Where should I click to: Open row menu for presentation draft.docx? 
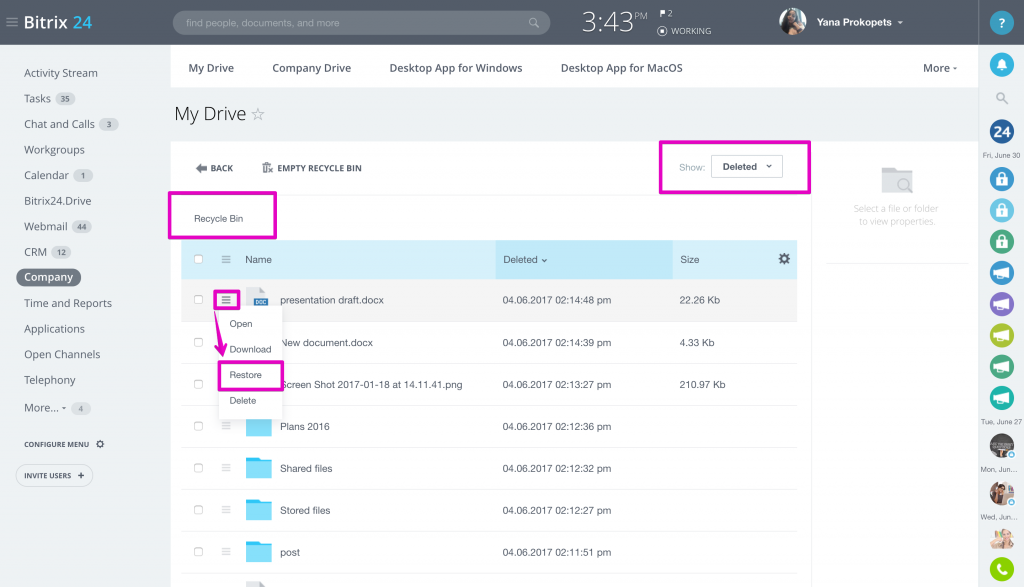(226, 300)
